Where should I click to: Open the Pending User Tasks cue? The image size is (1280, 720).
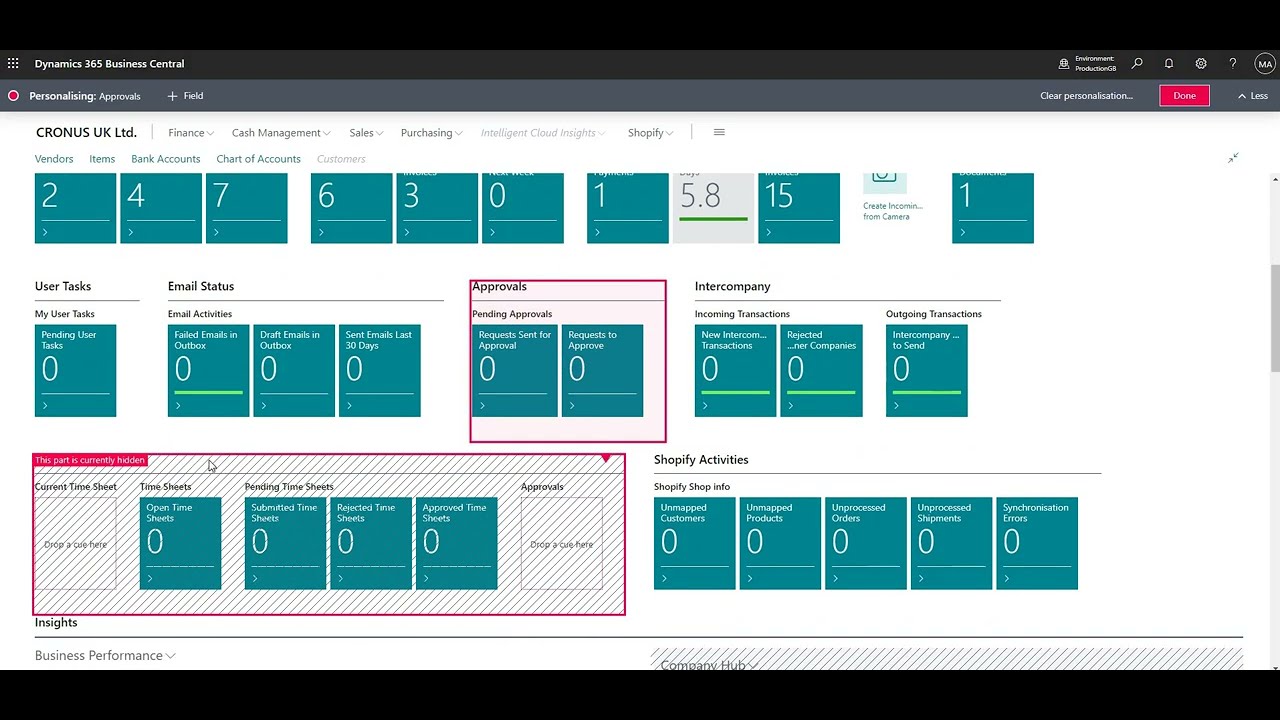point(76,371)
